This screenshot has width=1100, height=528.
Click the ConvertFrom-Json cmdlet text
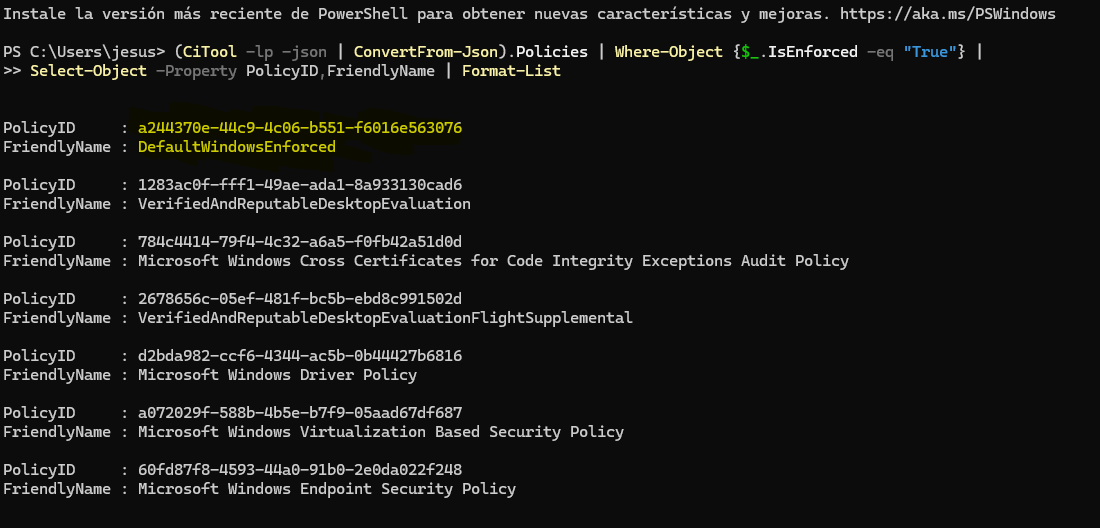[x=425, y=52]
